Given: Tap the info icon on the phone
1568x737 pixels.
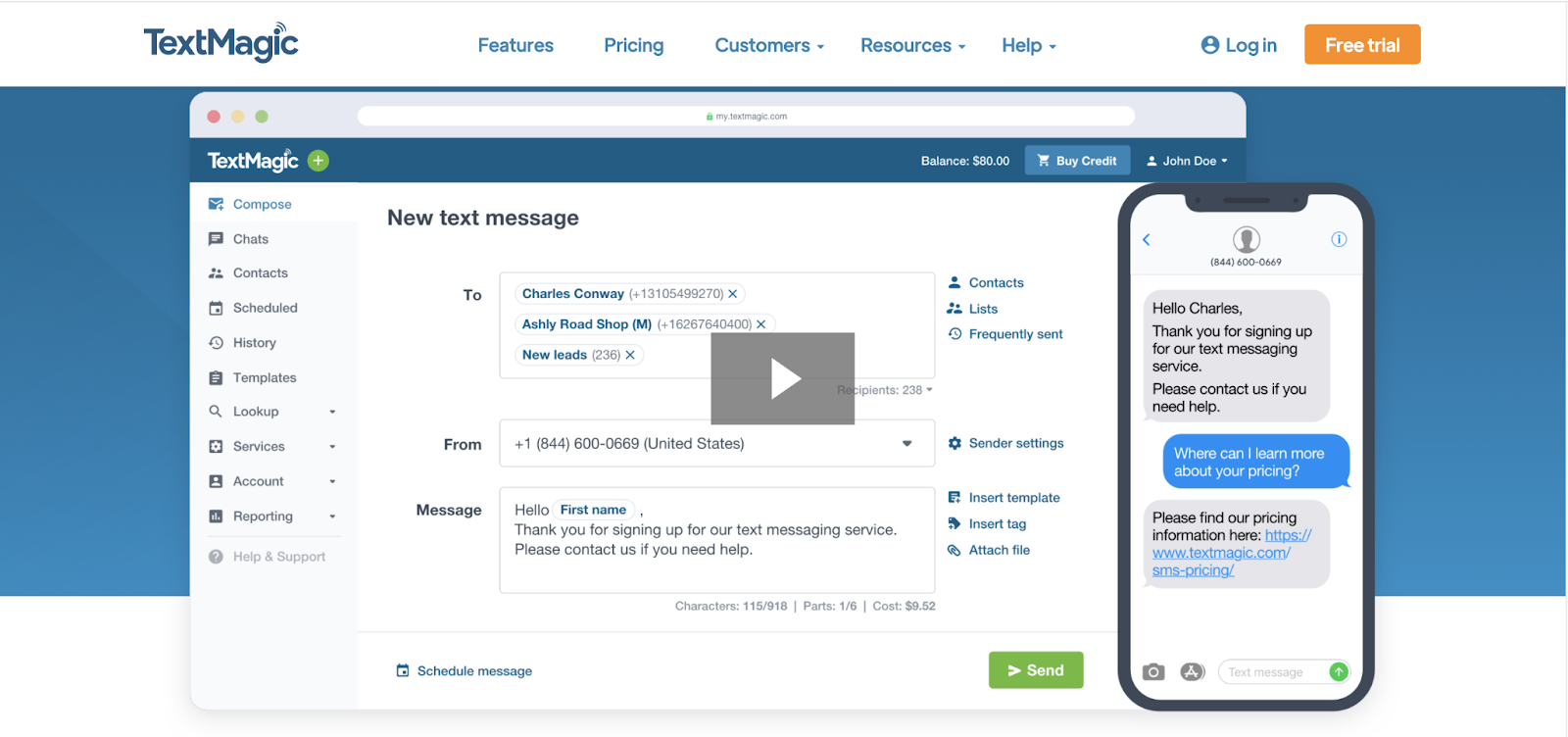Looking at the screenshot, I should [x=1339, y=239].
